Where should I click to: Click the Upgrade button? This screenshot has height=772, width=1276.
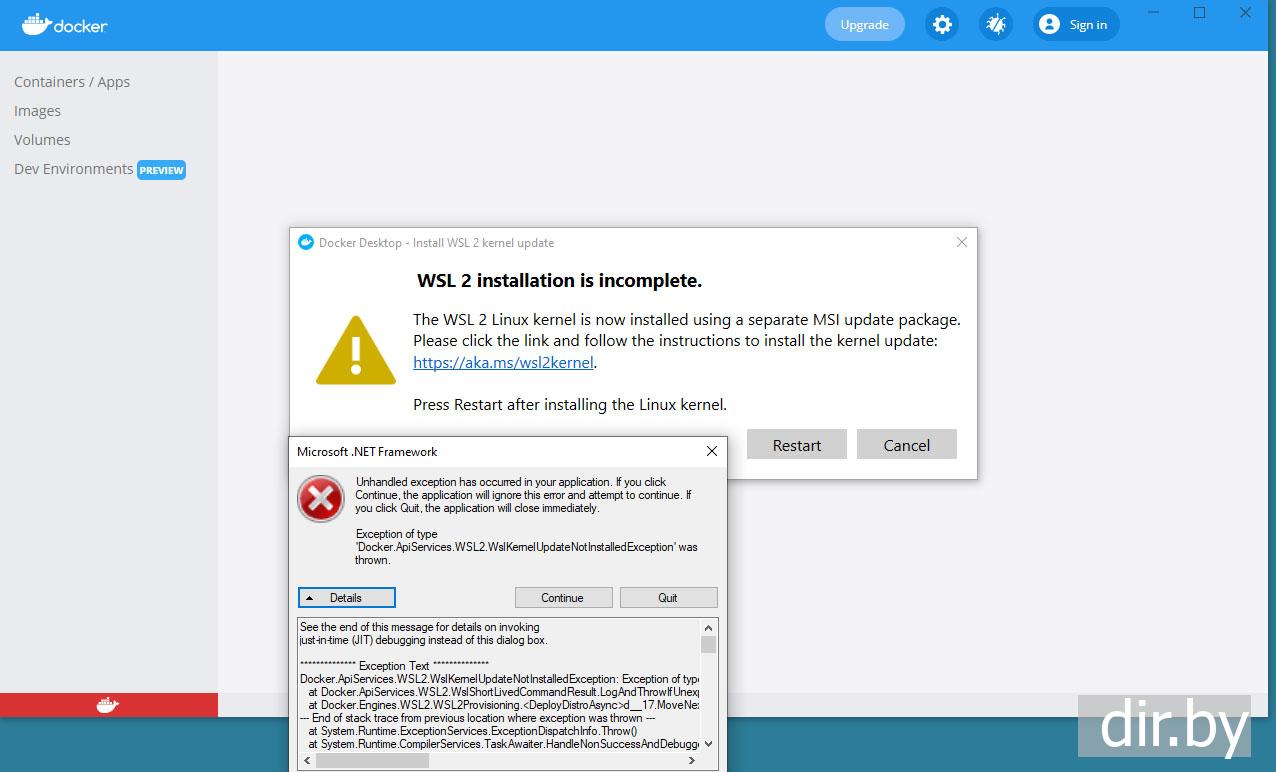[x=865, y=24]
